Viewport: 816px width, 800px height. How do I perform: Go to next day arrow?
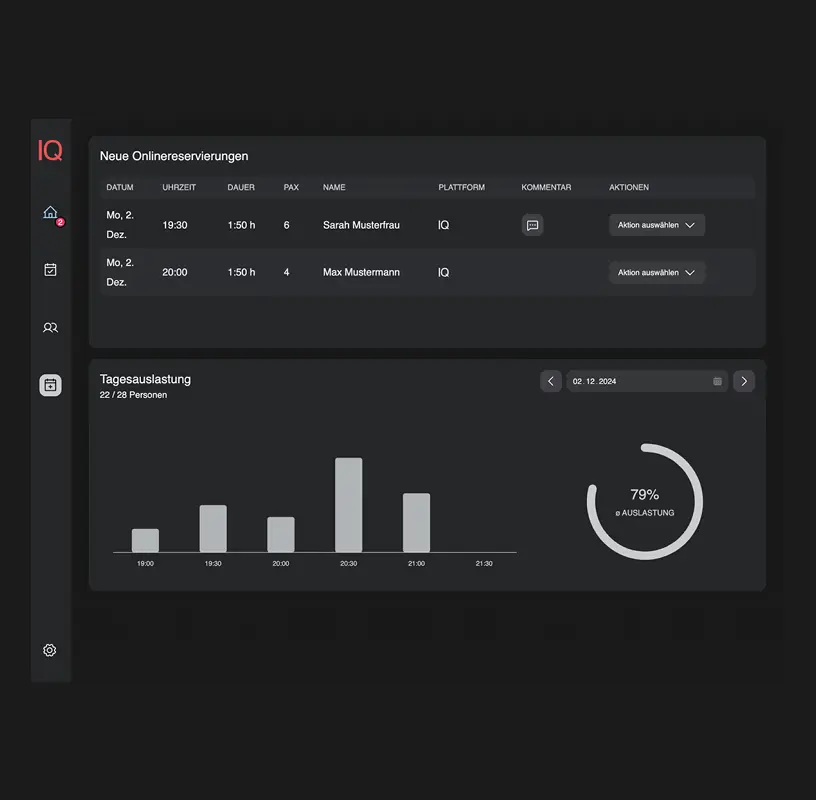[743, 381]
